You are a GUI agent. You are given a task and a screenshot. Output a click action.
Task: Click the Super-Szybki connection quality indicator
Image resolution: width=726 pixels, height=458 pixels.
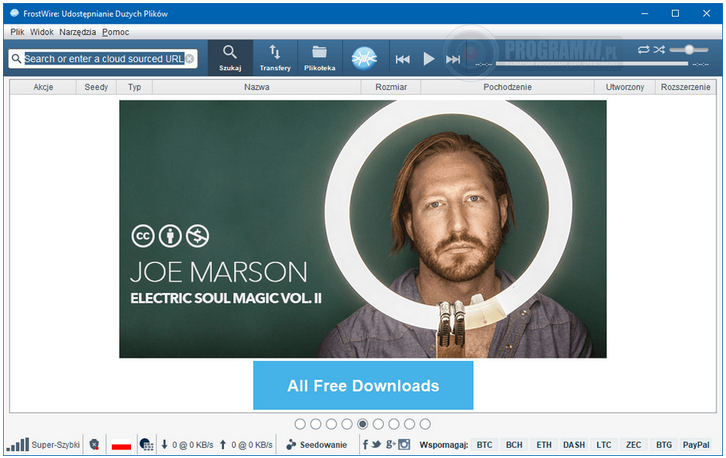pyautogui.click(x=43, y=445)
